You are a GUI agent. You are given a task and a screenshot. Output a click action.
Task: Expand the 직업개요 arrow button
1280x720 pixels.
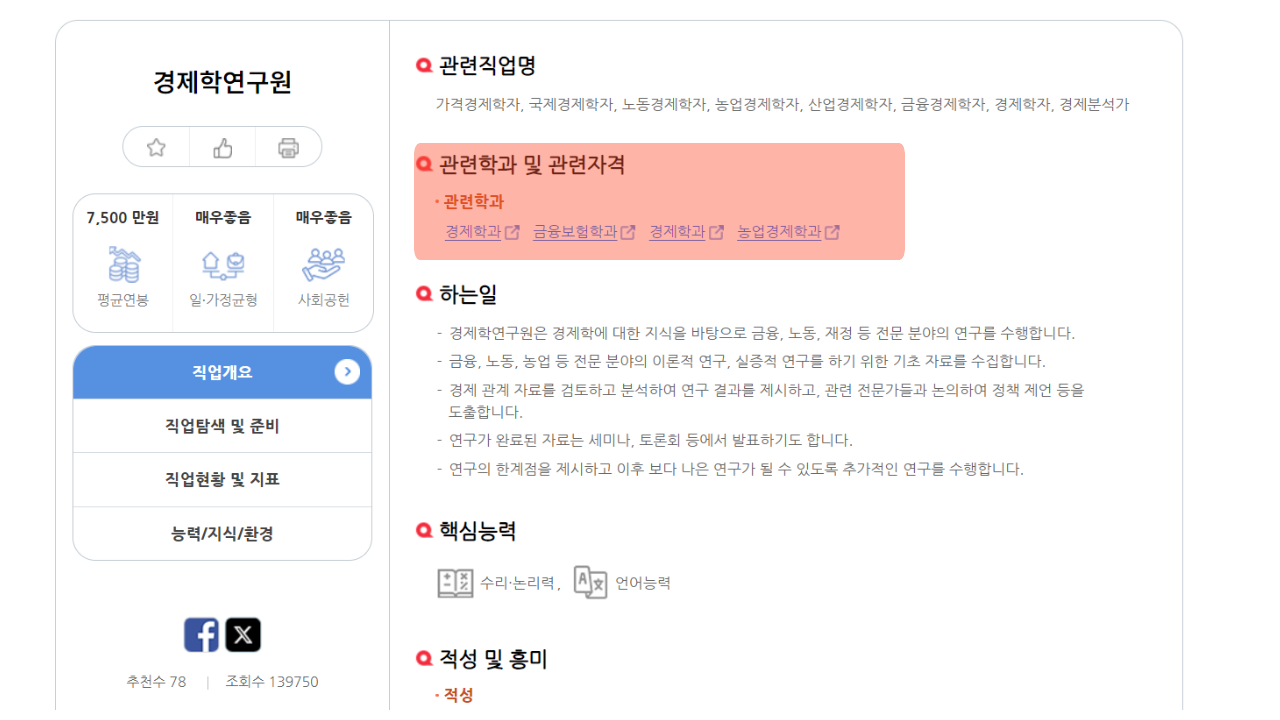coord(347,371)
